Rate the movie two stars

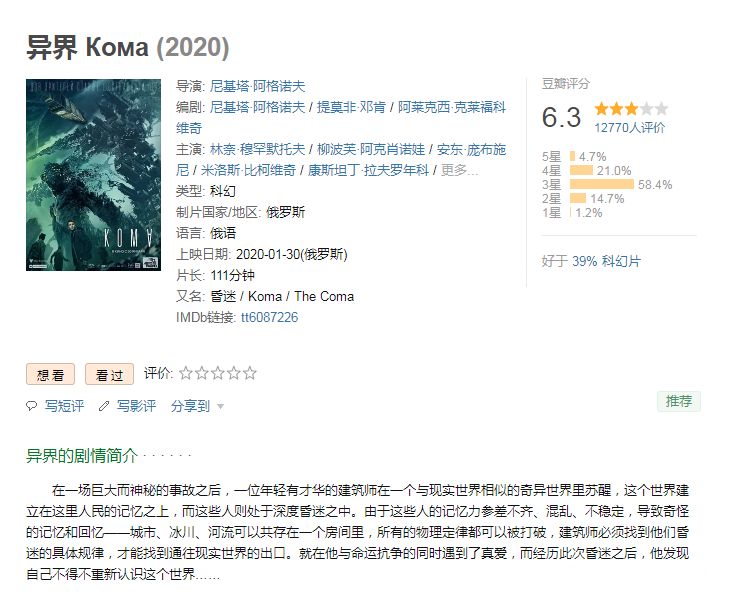[x=201, y=373]
